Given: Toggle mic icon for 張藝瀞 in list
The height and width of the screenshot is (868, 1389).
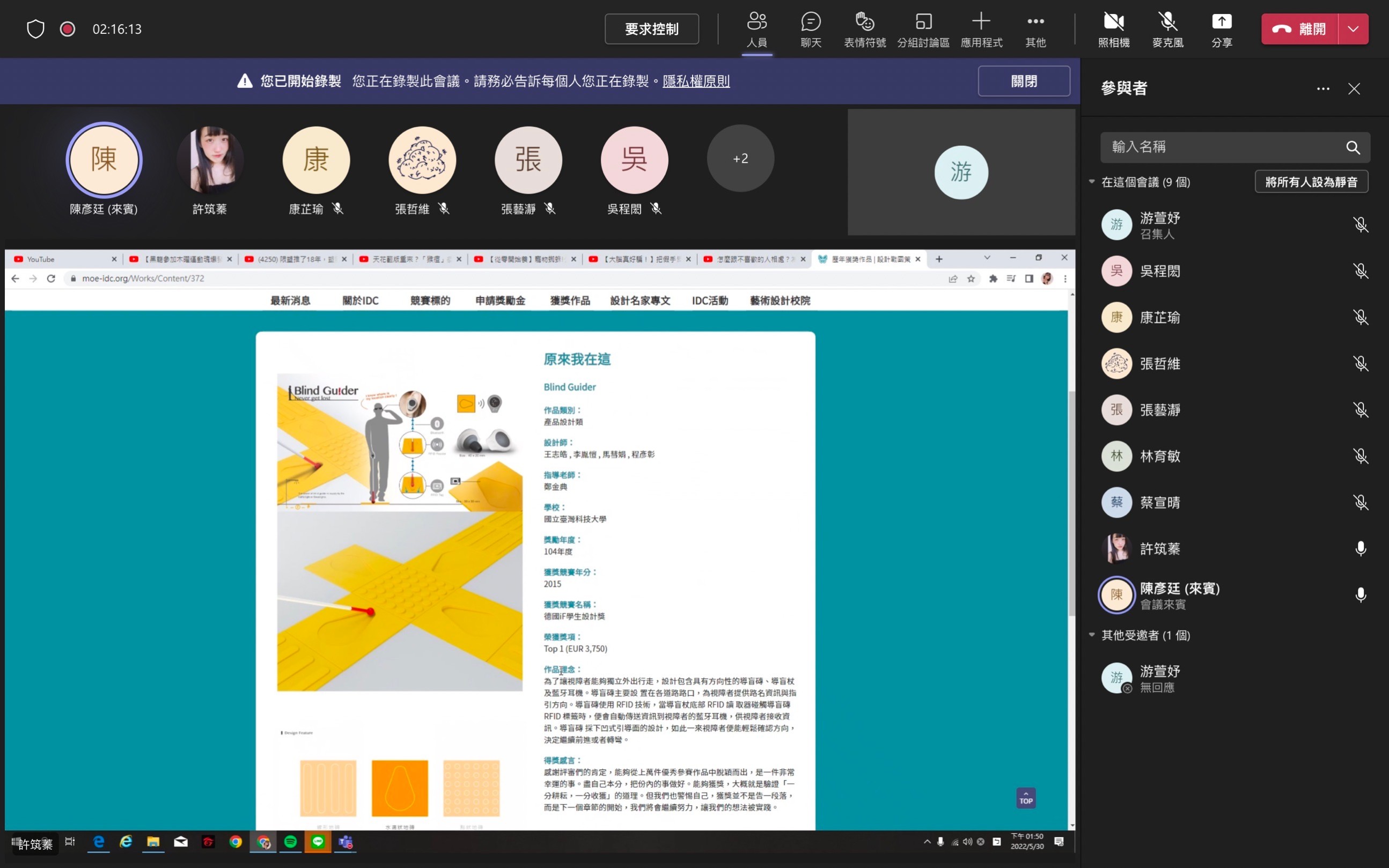Looking at the screenshot, I should [x=1361, y=409].
